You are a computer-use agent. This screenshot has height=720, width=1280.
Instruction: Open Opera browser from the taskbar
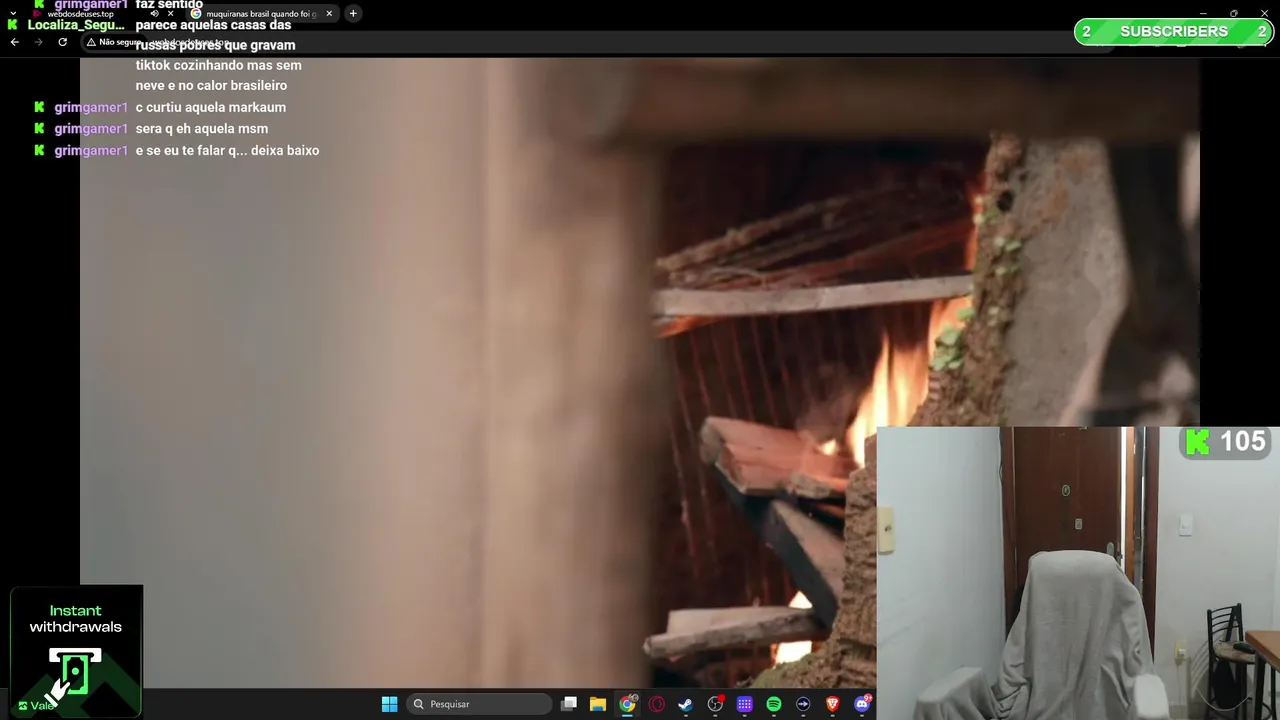point(657,704)
